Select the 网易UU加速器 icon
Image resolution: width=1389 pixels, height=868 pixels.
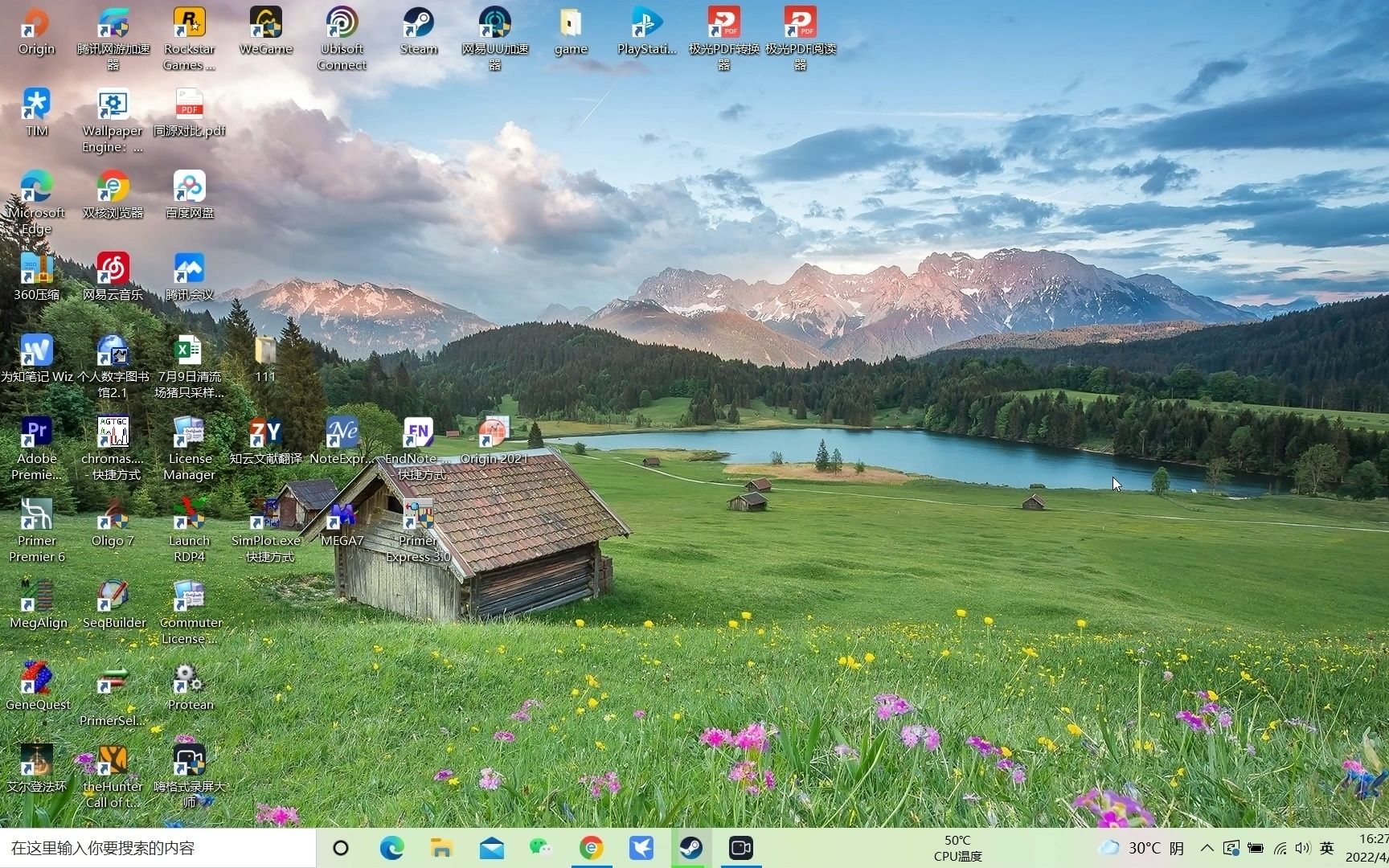coord(495,39)
